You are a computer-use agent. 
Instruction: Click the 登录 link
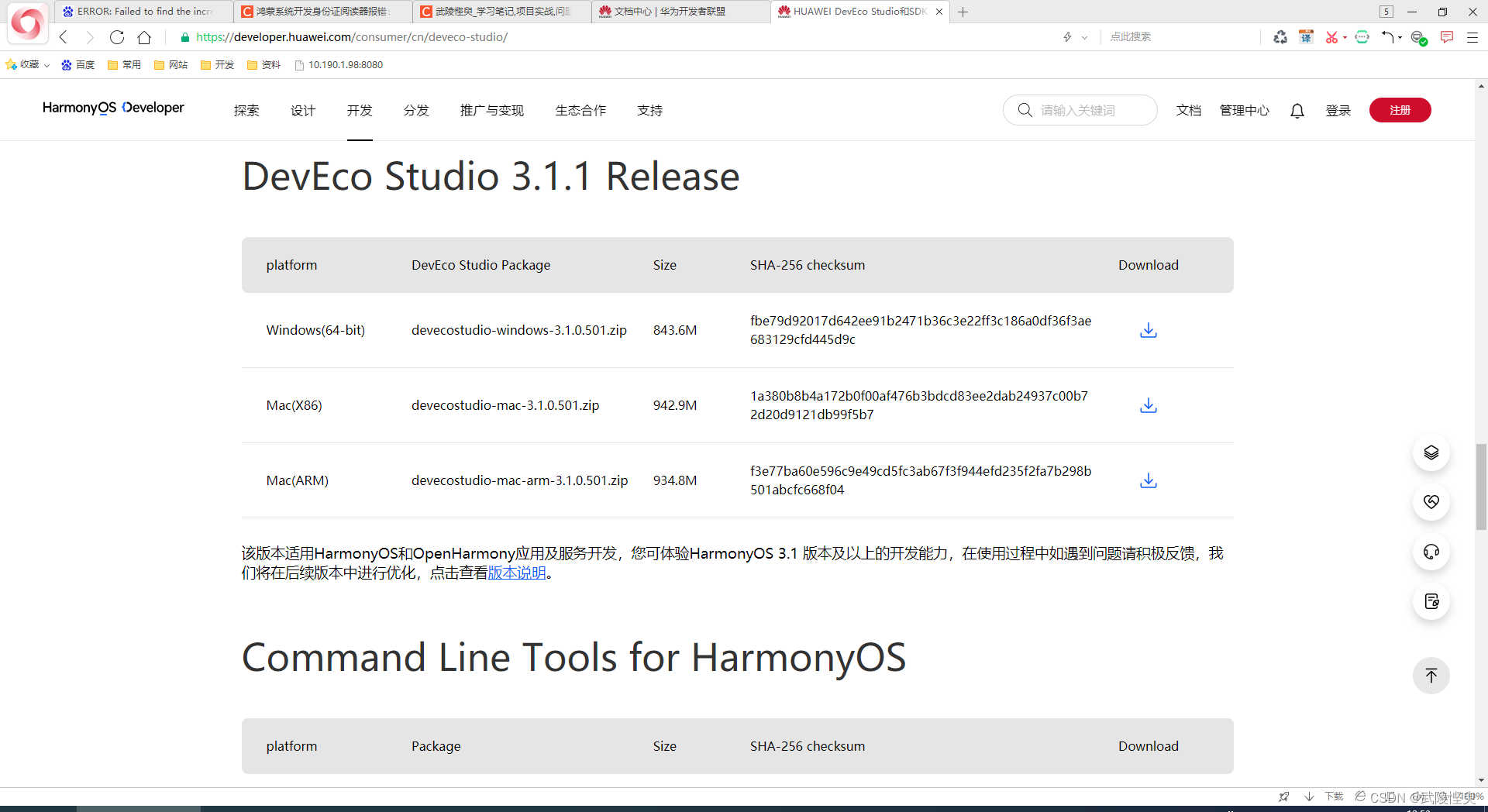click(x=1338, y=111)
